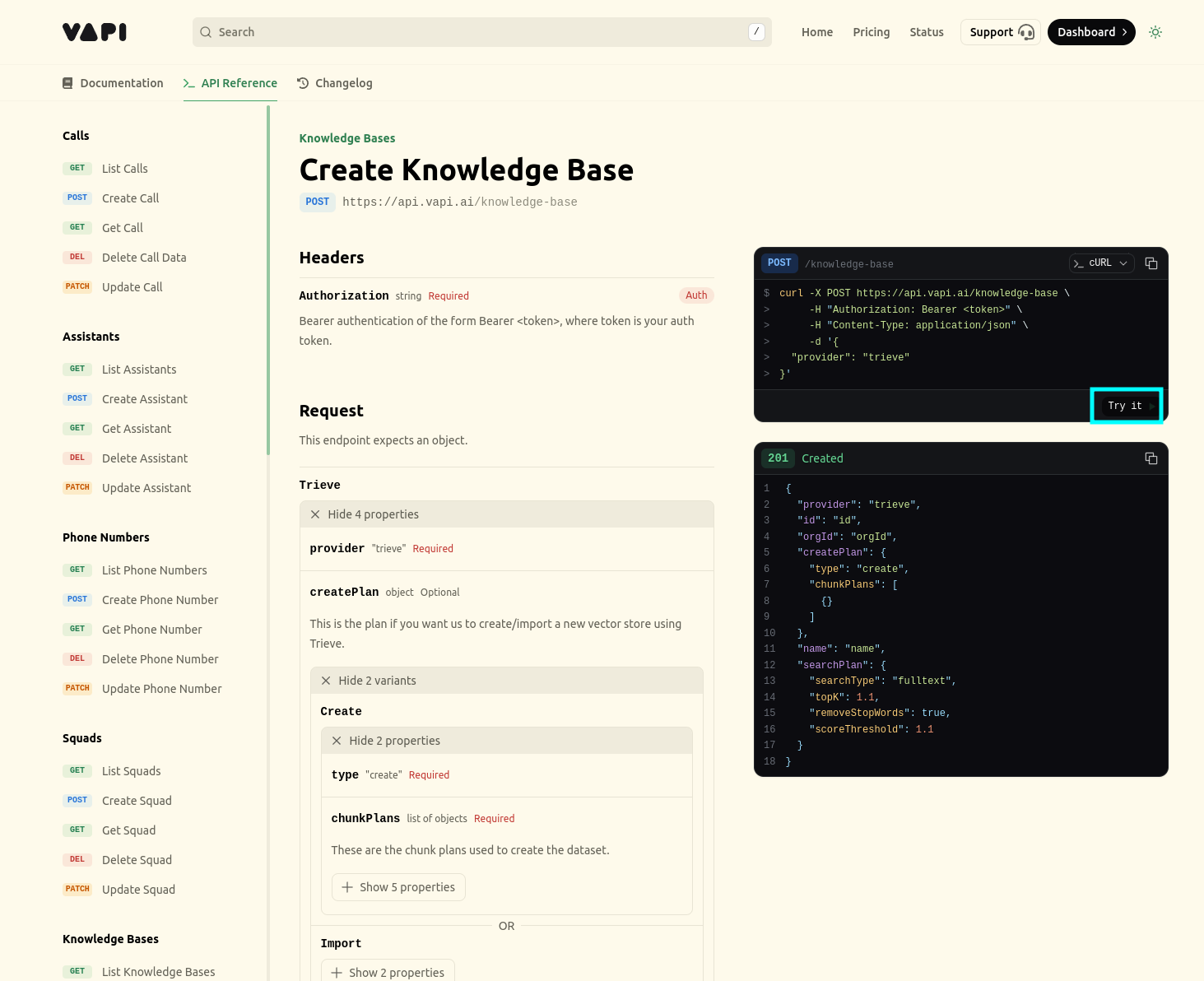Click the slash shortcut key badge
The width and height of the screenshot is (1204, 981).
tap(756, 32)
